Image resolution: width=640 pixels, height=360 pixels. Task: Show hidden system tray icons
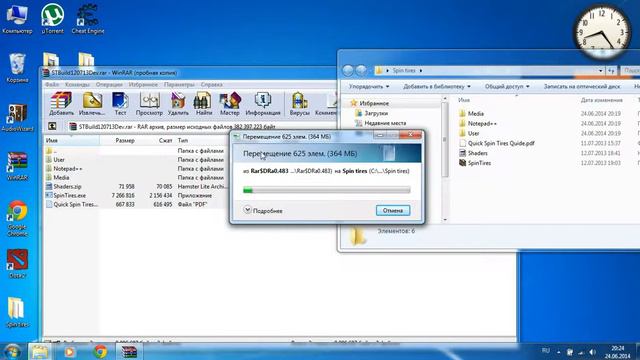[558, 352]
